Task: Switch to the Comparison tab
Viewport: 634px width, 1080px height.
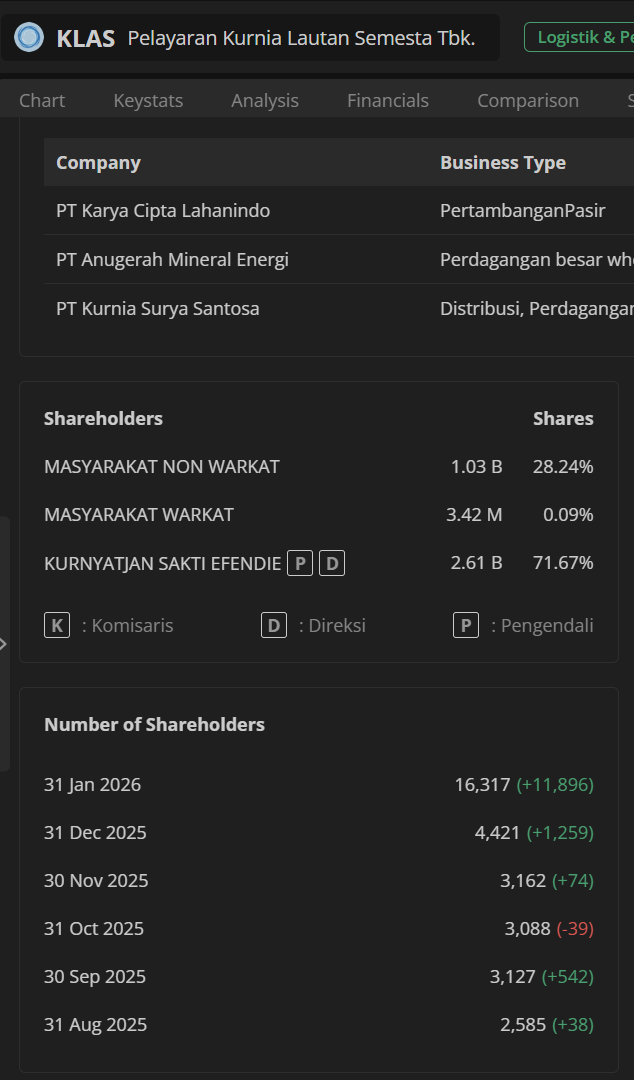Action: pos(527,100)
